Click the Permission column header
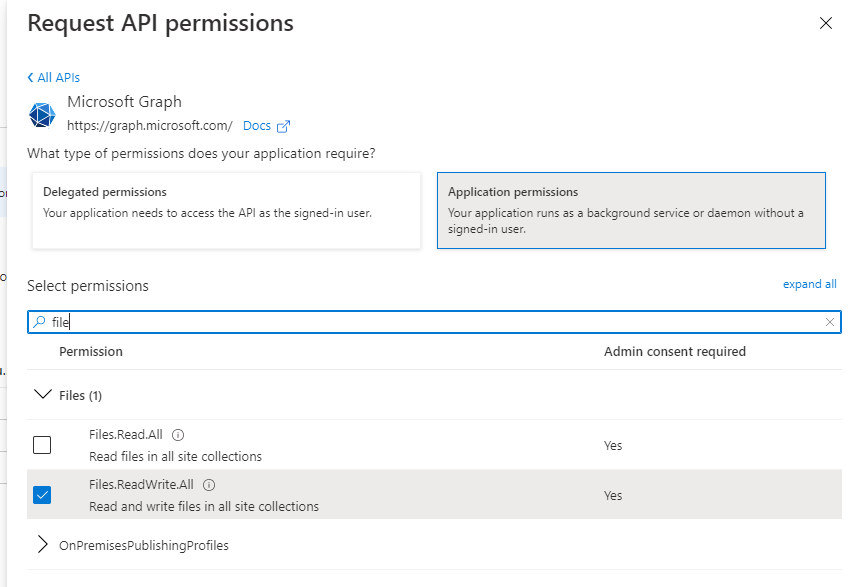Screen dimensions: 852x587 tap(91, 352)
